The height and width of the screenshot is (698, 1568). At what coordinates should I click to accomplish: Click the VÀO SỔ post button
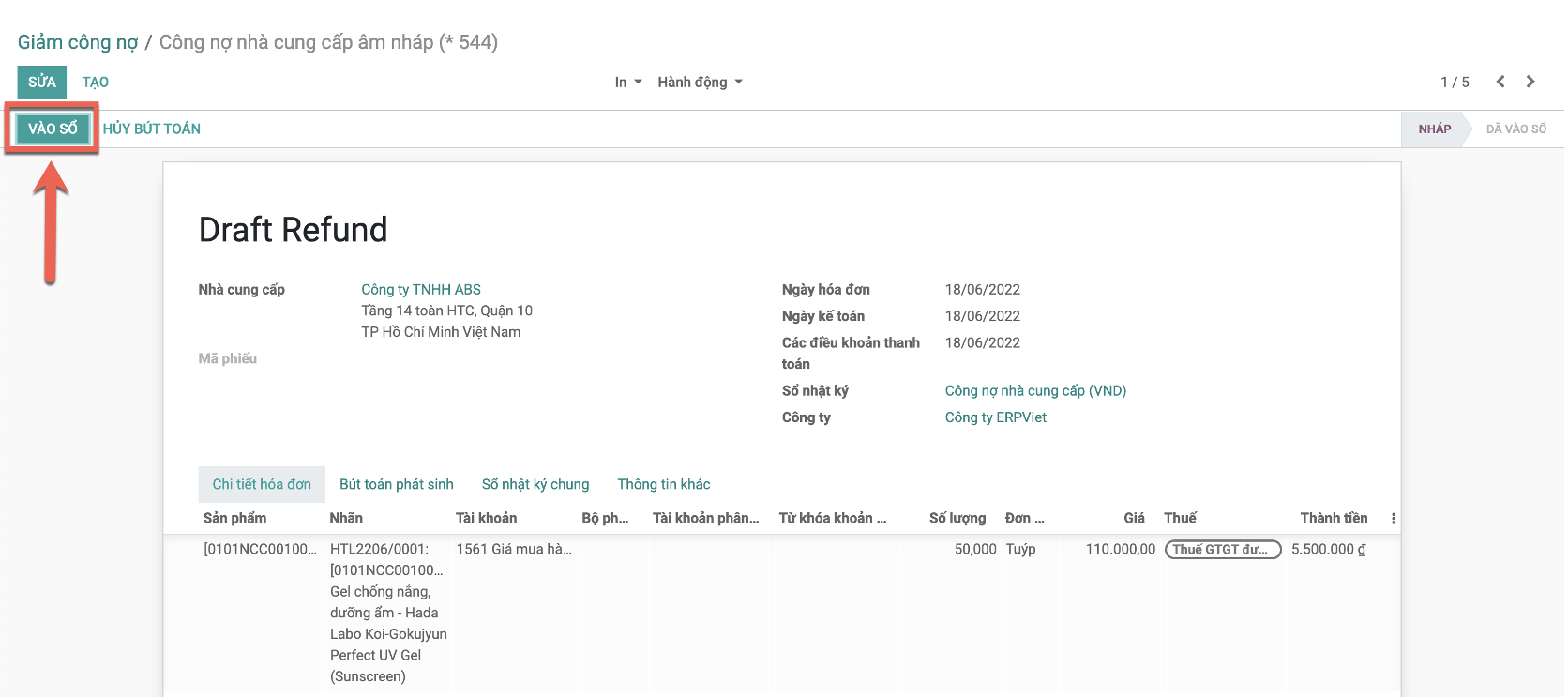pyautogui.click(x=53, y=129)
